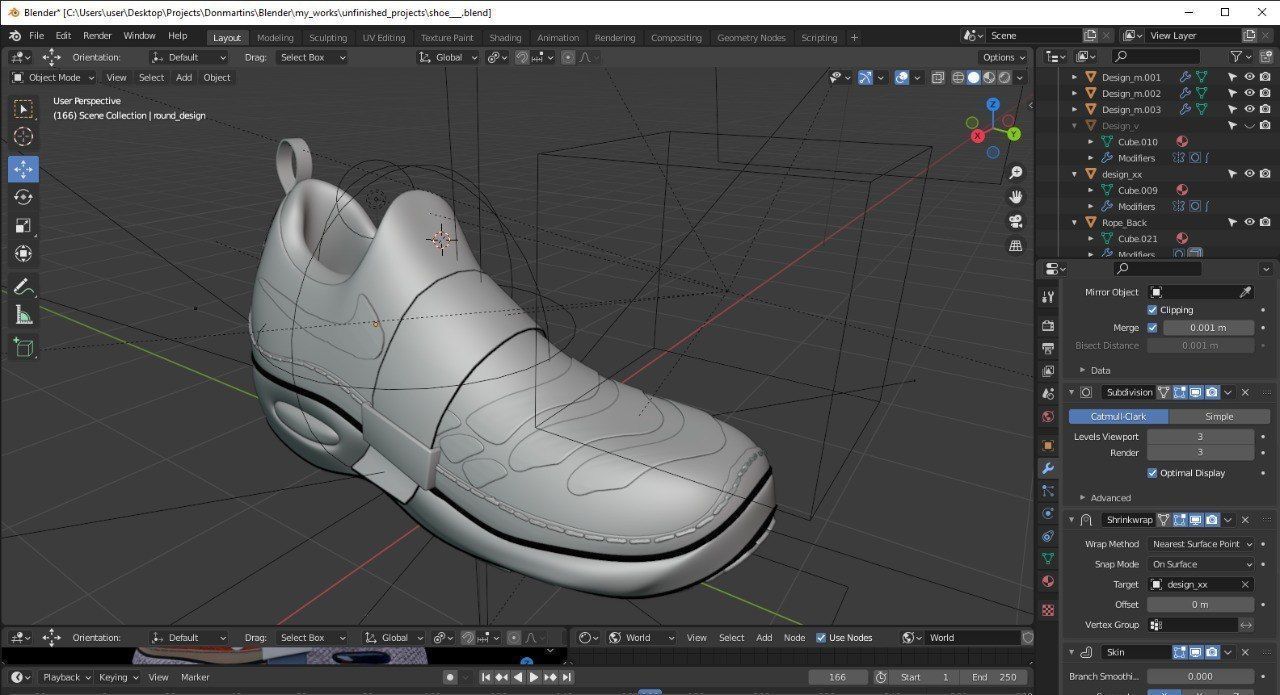Toggle camera view icon in viewport
This screenshot has height=695, width=1280.
coord(1016,221)
